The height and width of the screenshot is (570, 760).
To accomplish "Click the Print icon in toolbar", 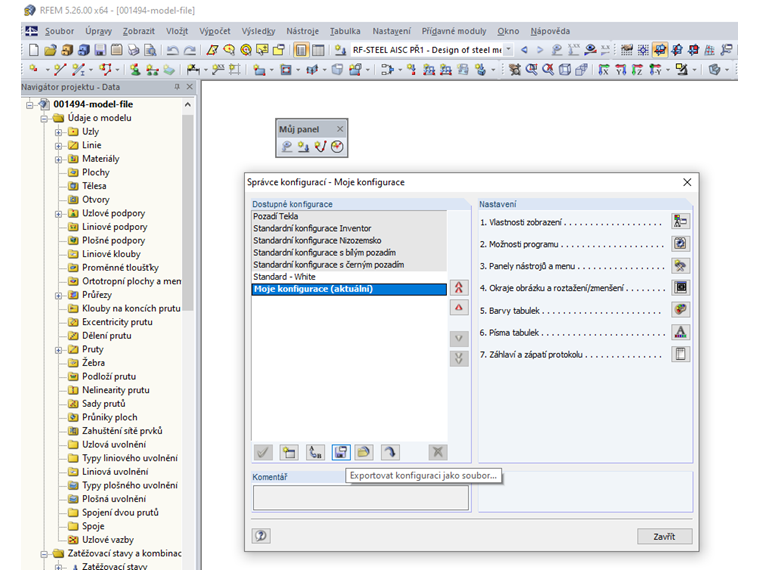I will tap(133, 49).
